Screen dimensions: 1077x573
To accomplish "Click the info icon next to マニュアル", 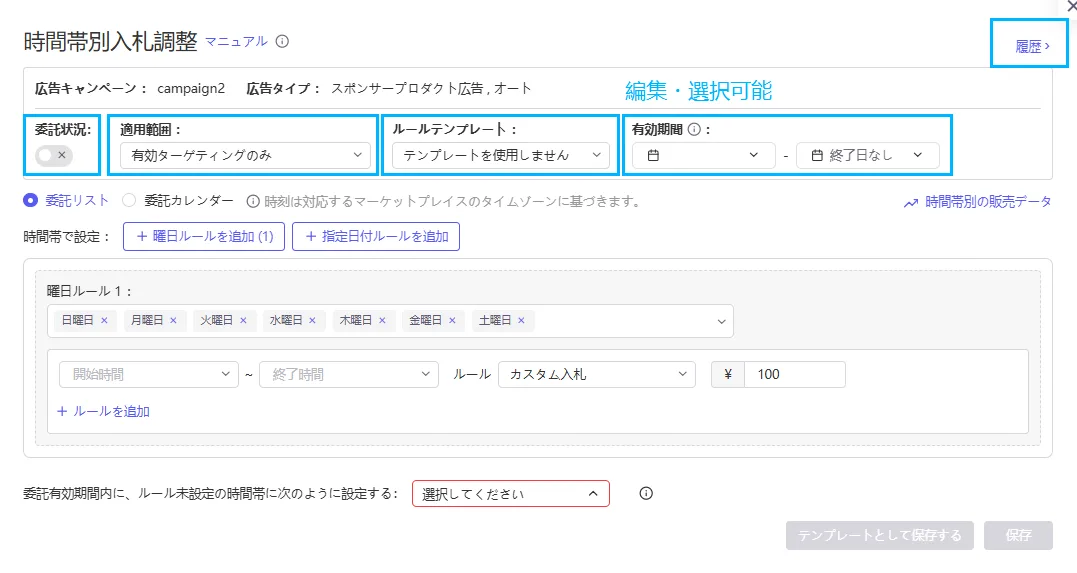I will [x=282, y=42].
